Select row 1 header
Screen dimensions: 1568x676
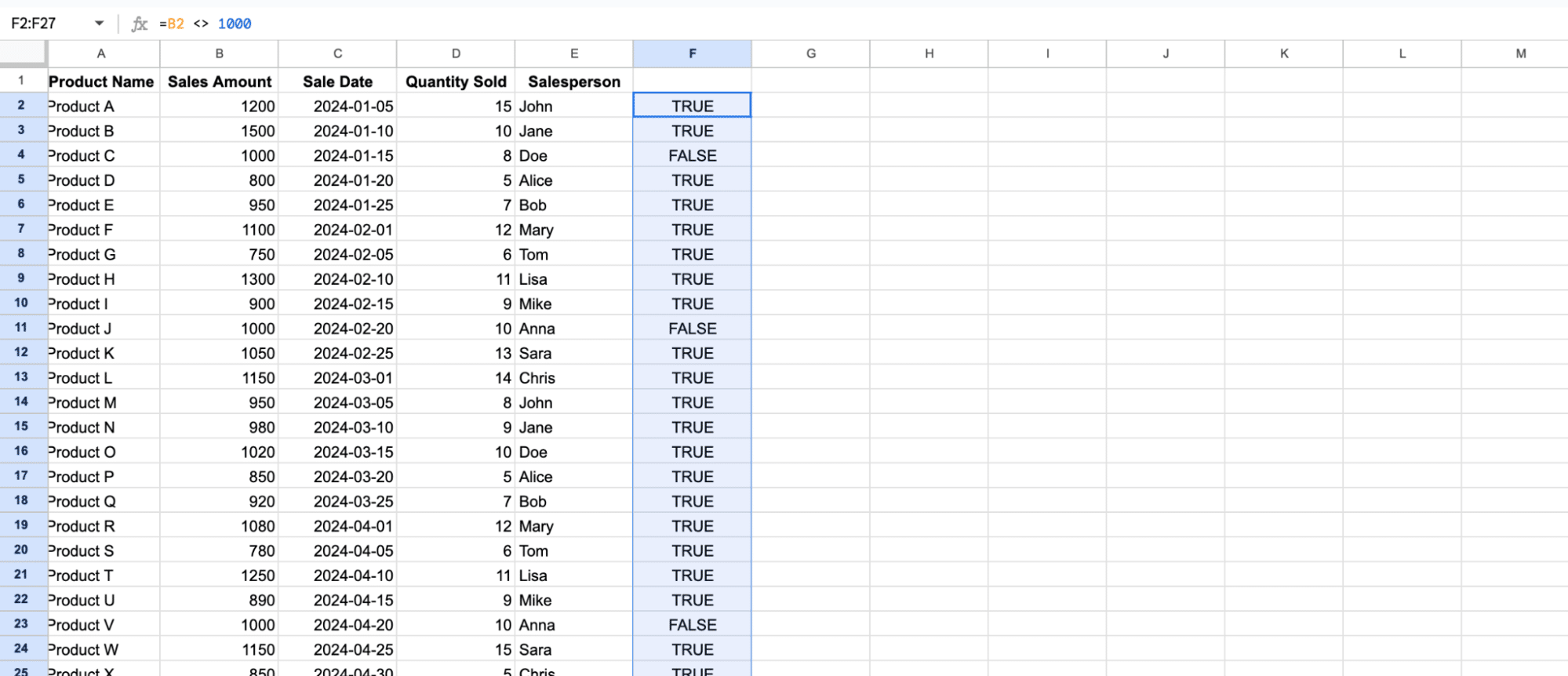[x=22, y=80]
